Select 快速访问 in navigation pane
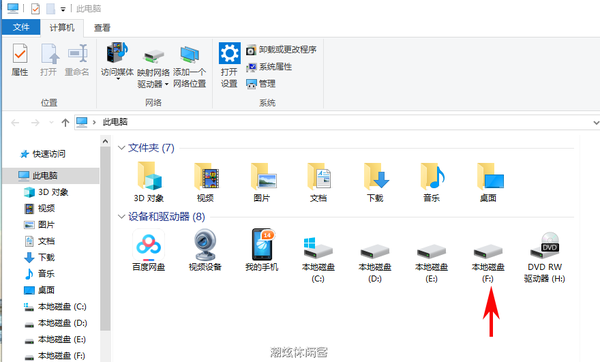 point(43,154)
